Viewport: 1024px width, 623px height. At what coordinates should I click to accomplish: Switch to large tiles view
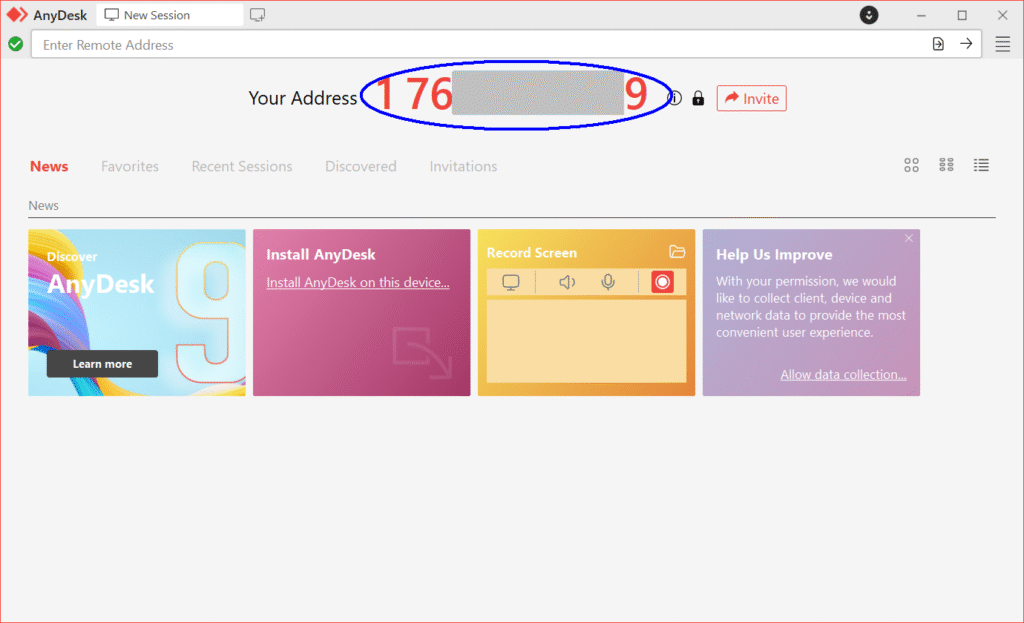[911, 165]
